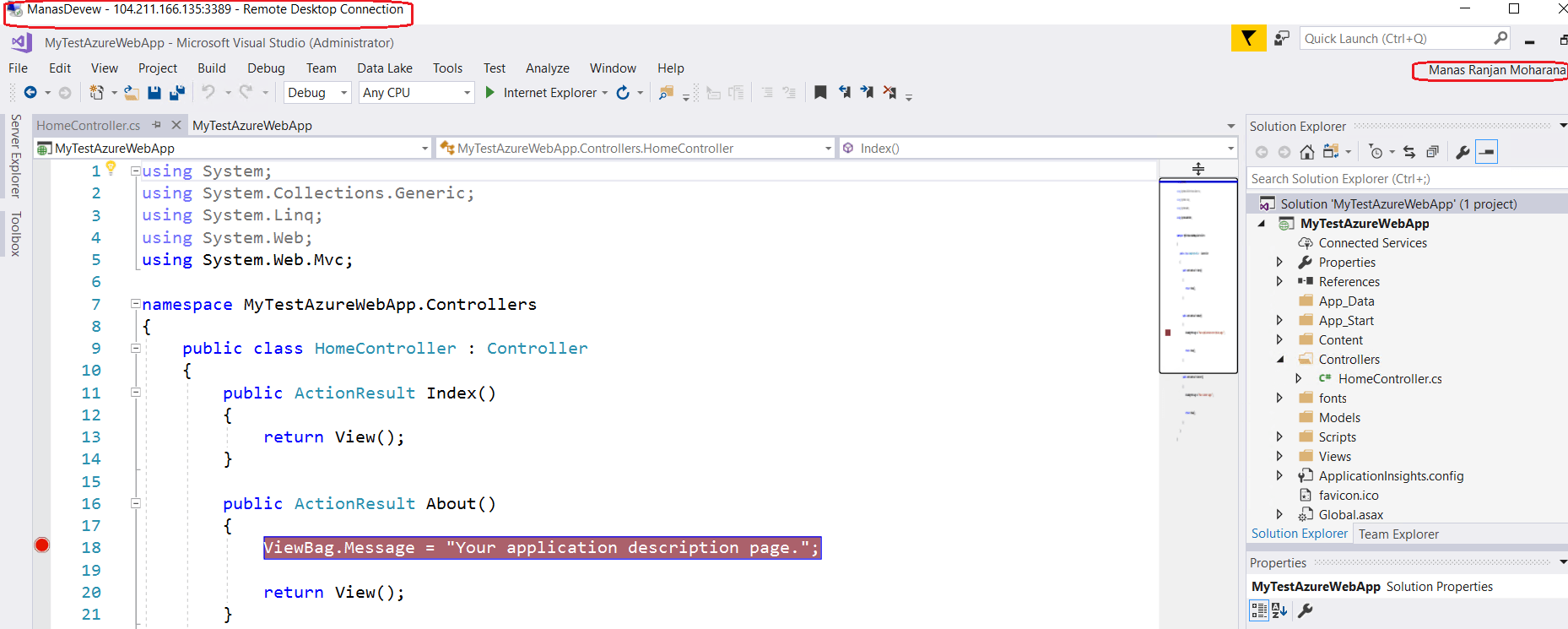Click the code minimap scrollbar
The image size is (1568, 629).
click(x=1198, y=276)
